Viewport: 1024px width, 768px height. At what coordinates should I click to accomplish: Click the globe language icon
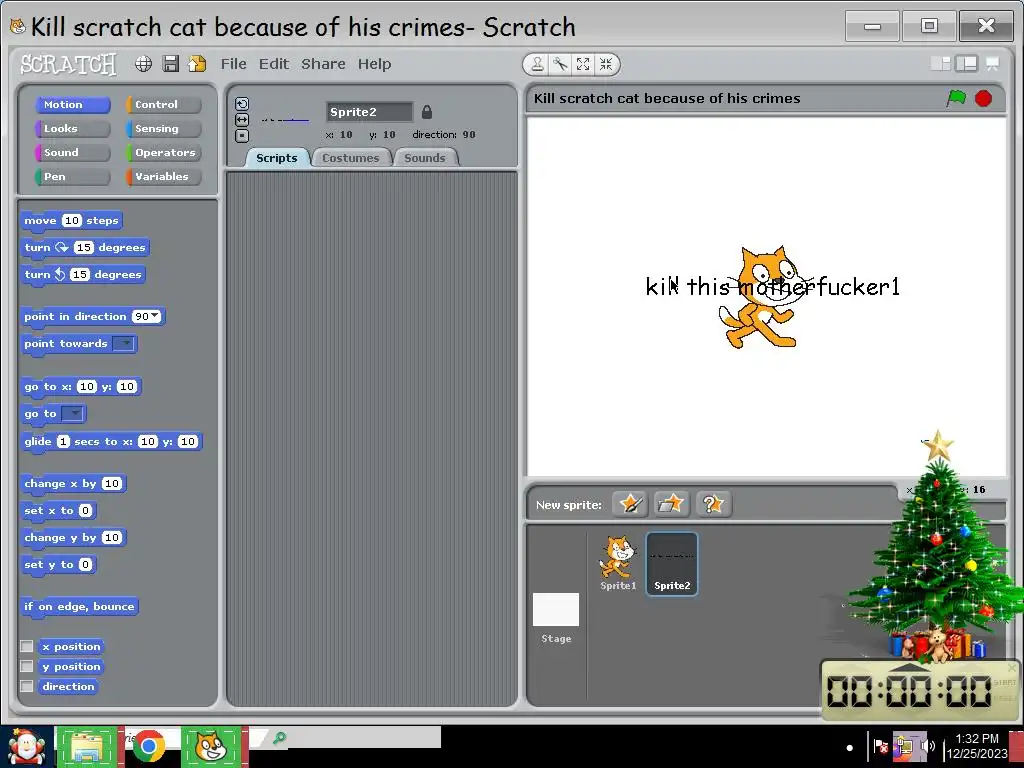[x=144, y=63]
